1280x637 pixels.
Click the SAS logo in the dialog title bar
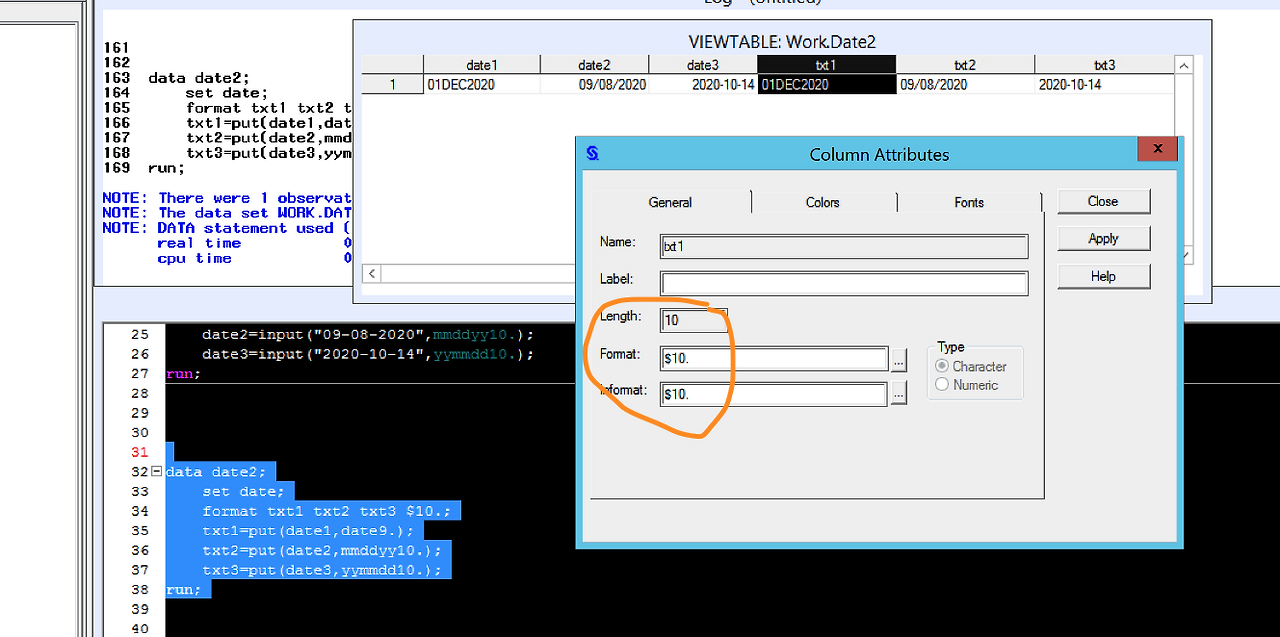pos(592,152)
